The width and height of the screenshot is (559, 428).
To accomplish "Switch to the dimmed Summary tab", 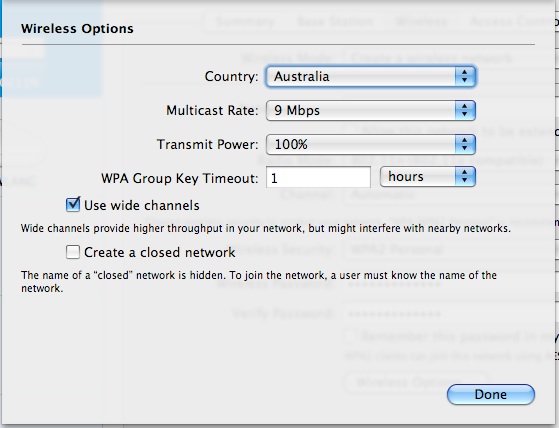I will click(245, 22).
